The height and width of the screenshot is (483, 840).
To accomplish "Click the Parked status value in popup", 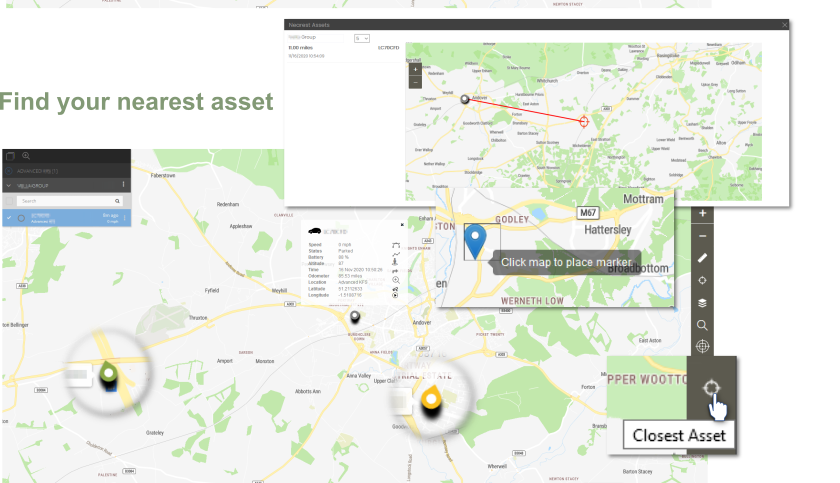I will [x=346, y=251].
